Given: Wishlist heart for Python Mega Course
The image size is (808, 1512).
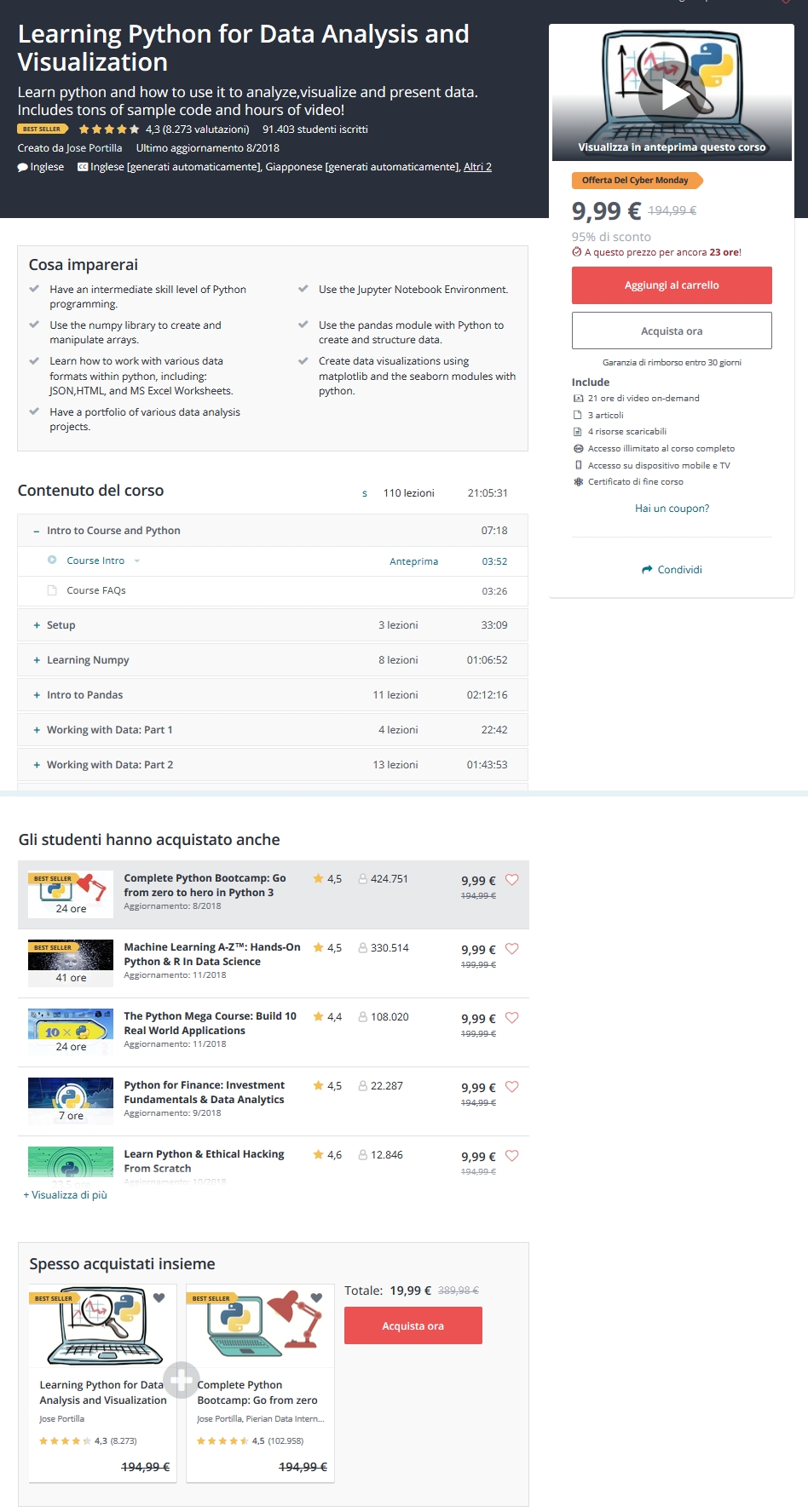Looking at the screenshot, I should point(512,1018).
